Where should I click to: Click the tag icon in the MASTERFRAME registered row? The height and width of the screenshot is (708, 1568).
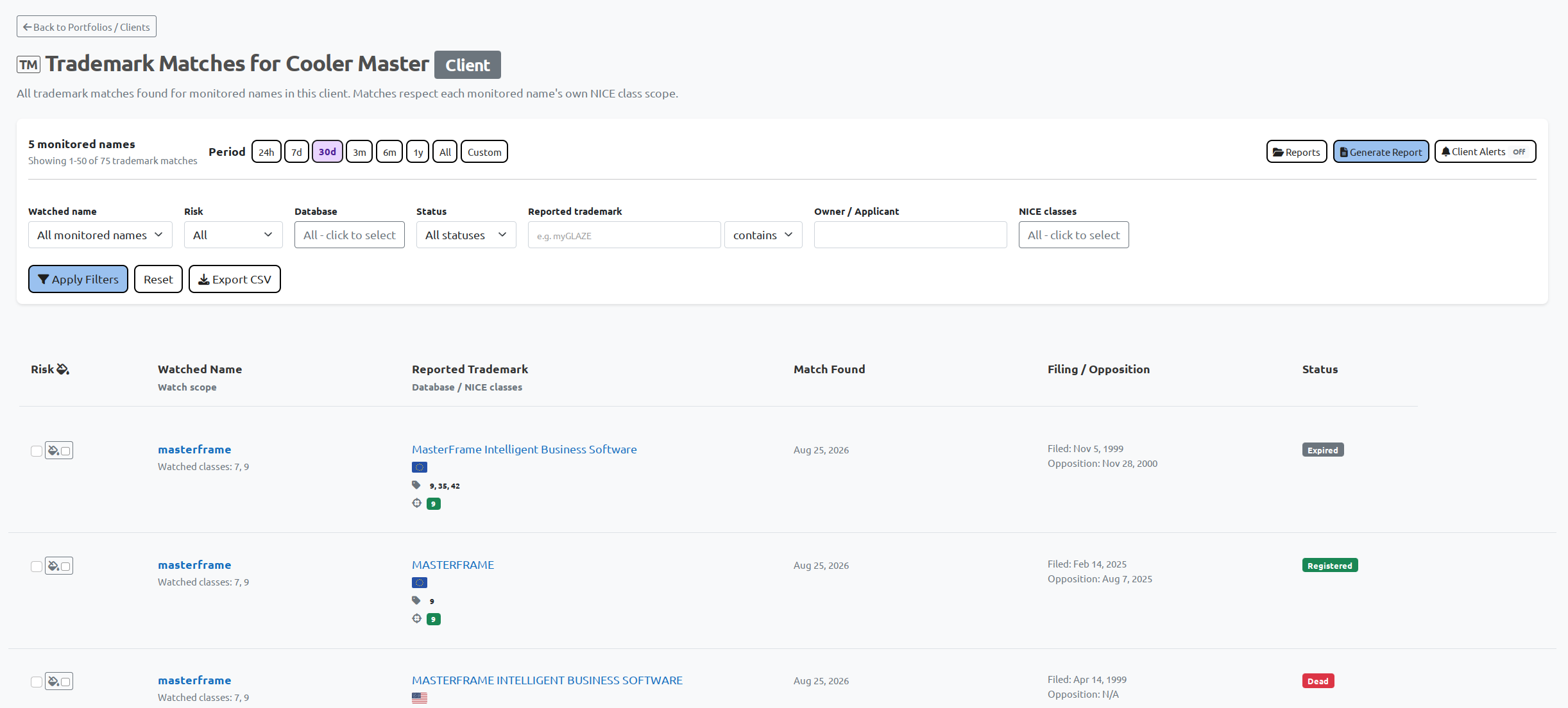pyautogui.click(x=416, y=600)
